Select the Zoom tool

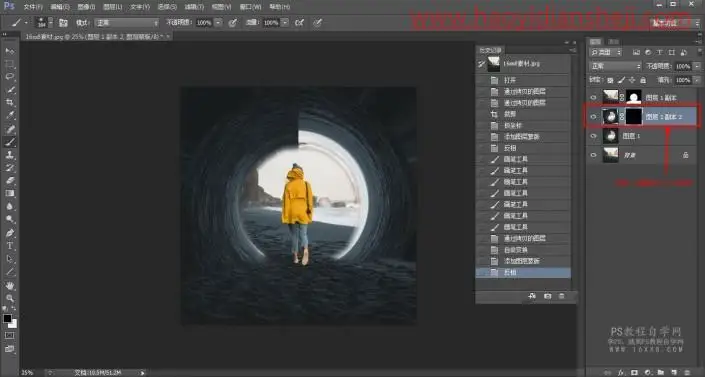10,298
